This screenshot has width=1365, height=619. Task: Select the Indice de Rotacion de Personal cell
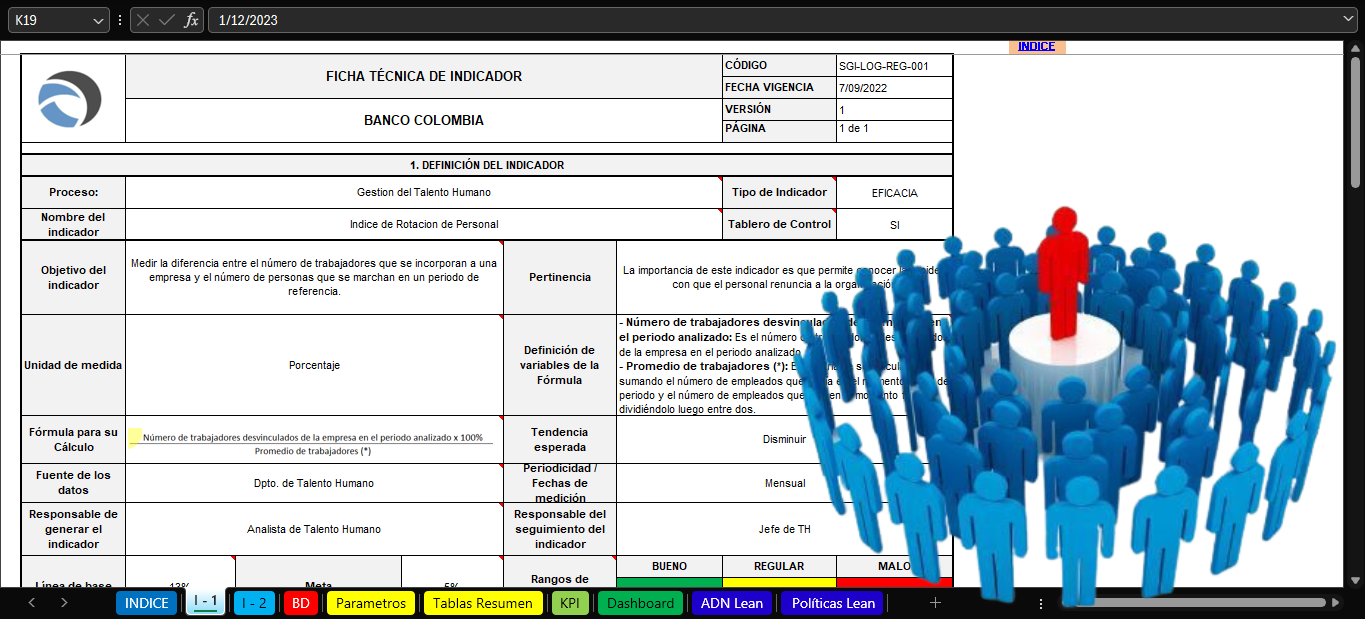[x=424, y=224]
